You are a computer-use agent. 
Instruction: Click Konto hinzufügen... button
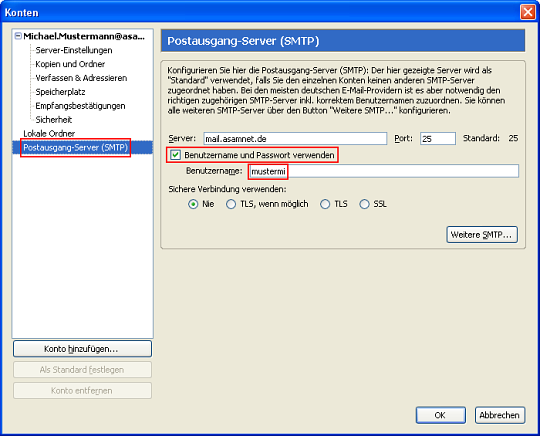82,349
